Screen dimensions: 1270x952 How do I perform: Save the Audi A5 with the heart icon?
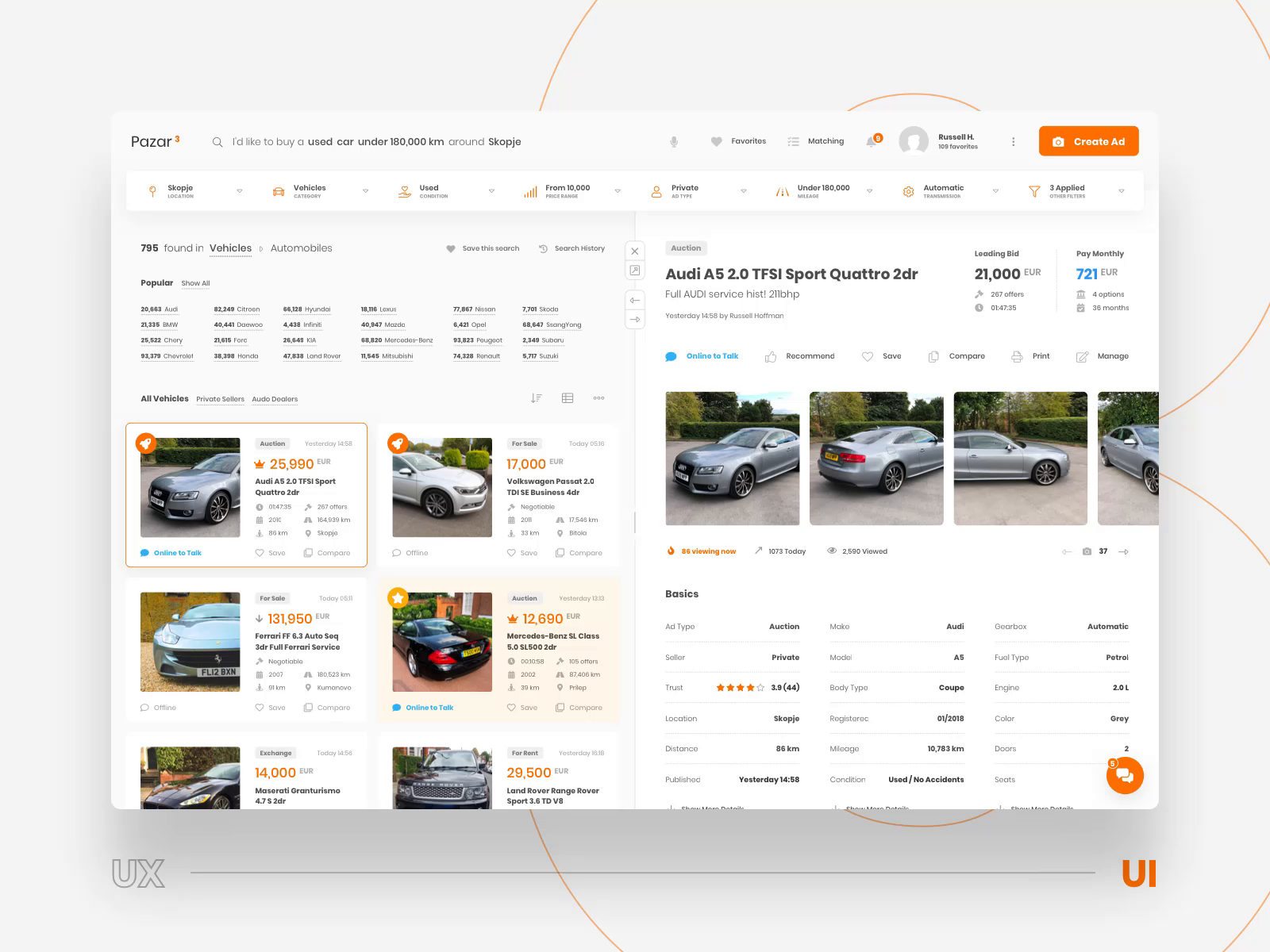point(868,356)
